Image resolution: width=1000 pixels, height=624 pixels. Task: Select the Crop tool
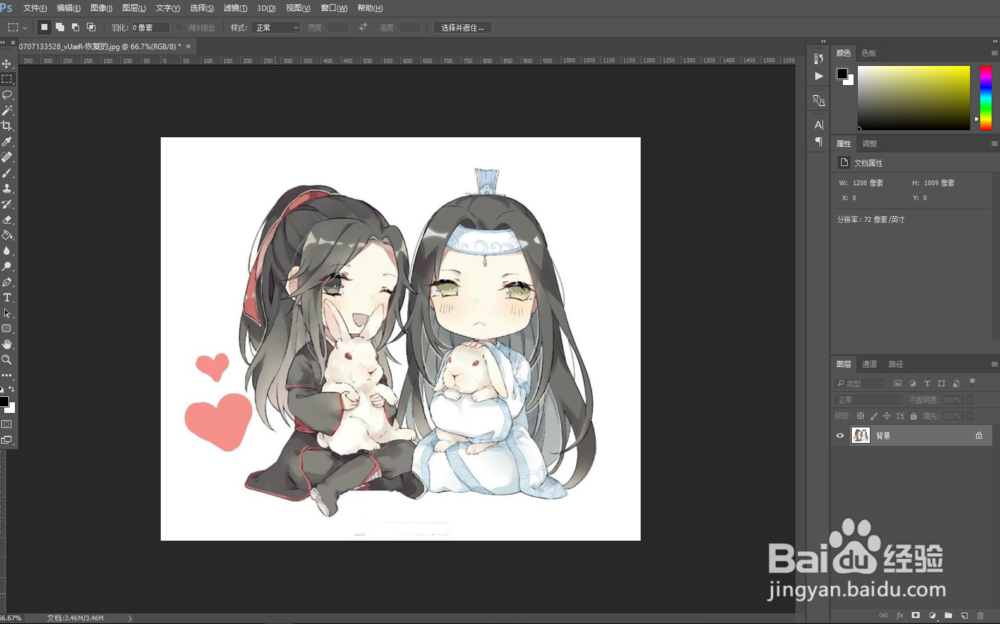[x=7, y=126]
